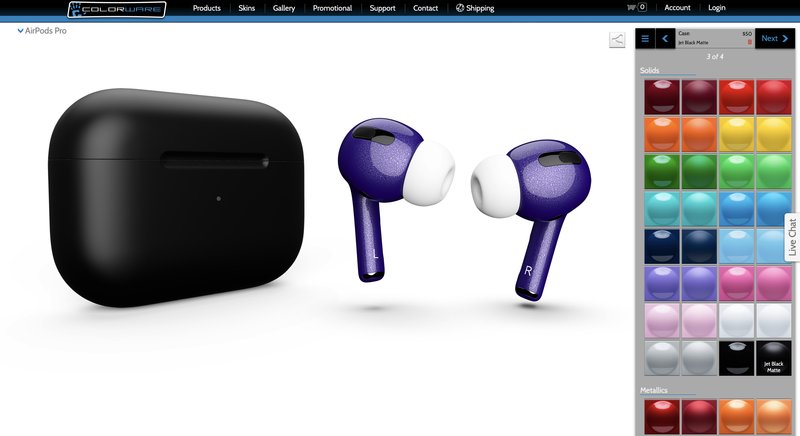Choose the matte teal solid swatch
800x436 pixels.
coord(699,209)
